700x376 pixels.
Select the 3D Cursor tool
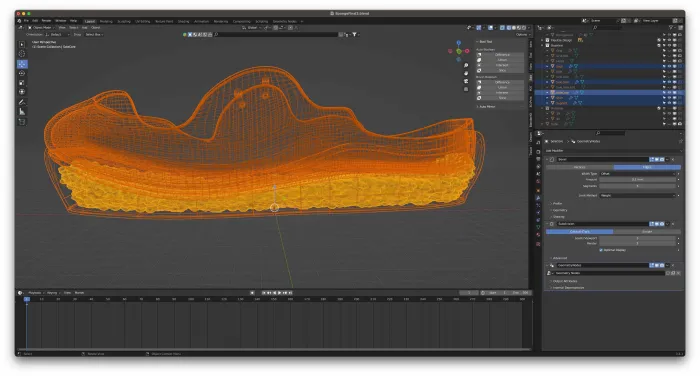point(22,54)
